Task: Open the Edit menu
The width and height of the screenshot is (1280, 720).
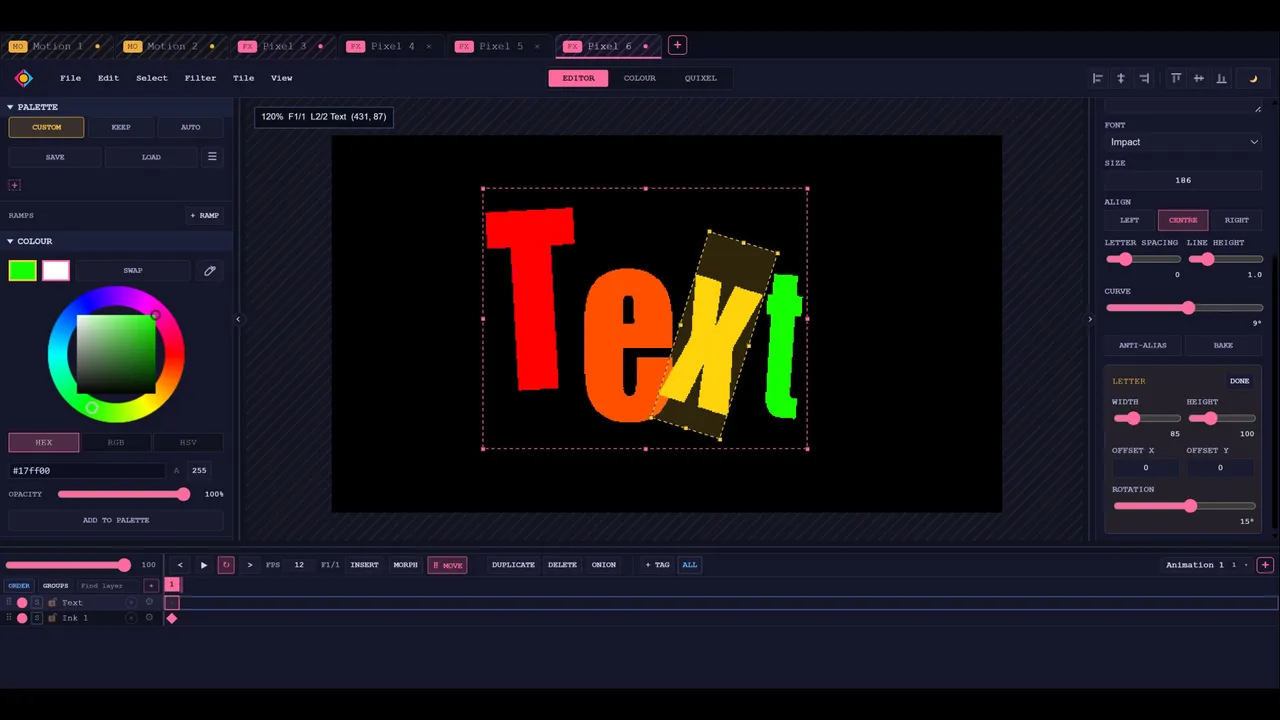Action: point(108,78)
